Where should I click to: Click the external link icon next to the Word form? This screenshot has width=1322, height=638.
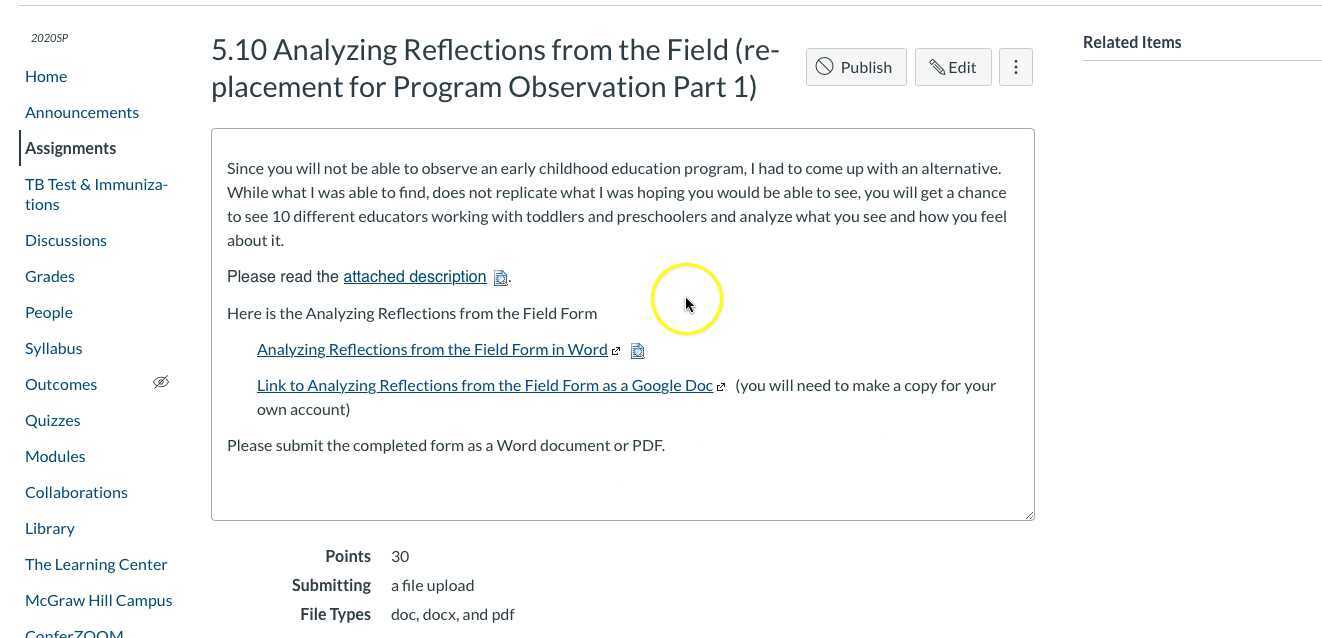pyautogui.click(x=616, y=350)
